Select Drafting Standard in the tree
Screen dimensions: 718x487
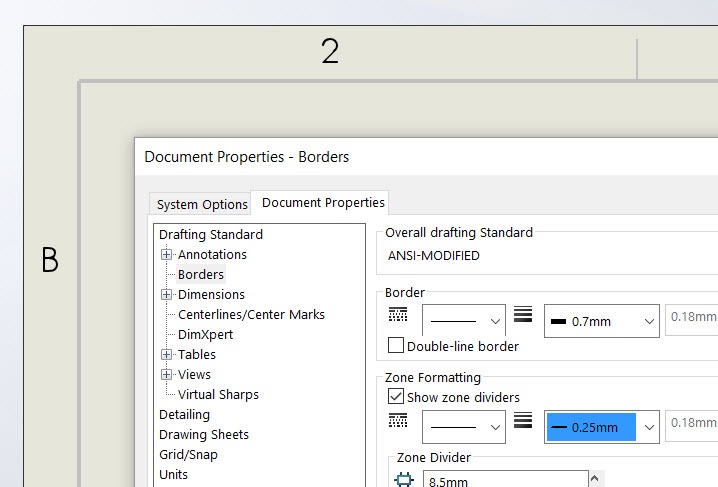211,234
